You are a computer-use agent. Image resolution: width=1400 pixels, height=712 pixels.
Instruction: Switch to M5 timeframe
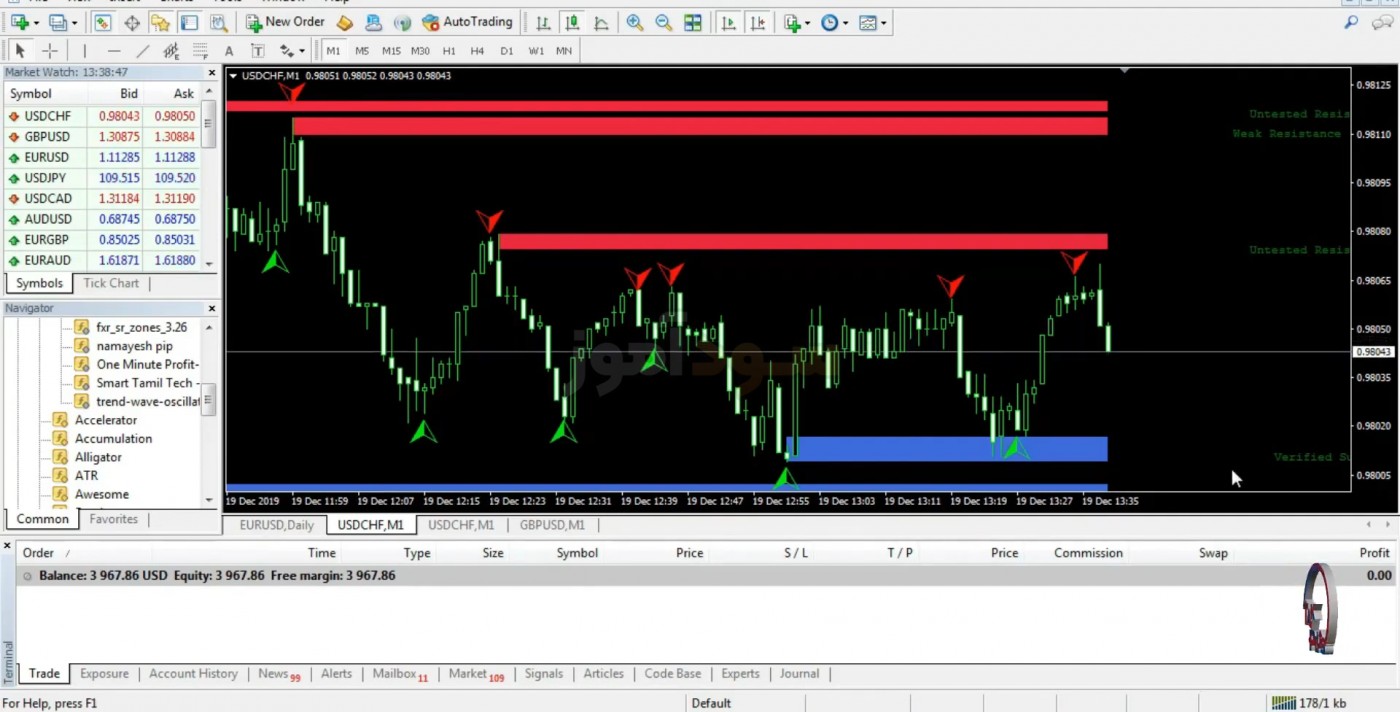[x=362, y=51]
